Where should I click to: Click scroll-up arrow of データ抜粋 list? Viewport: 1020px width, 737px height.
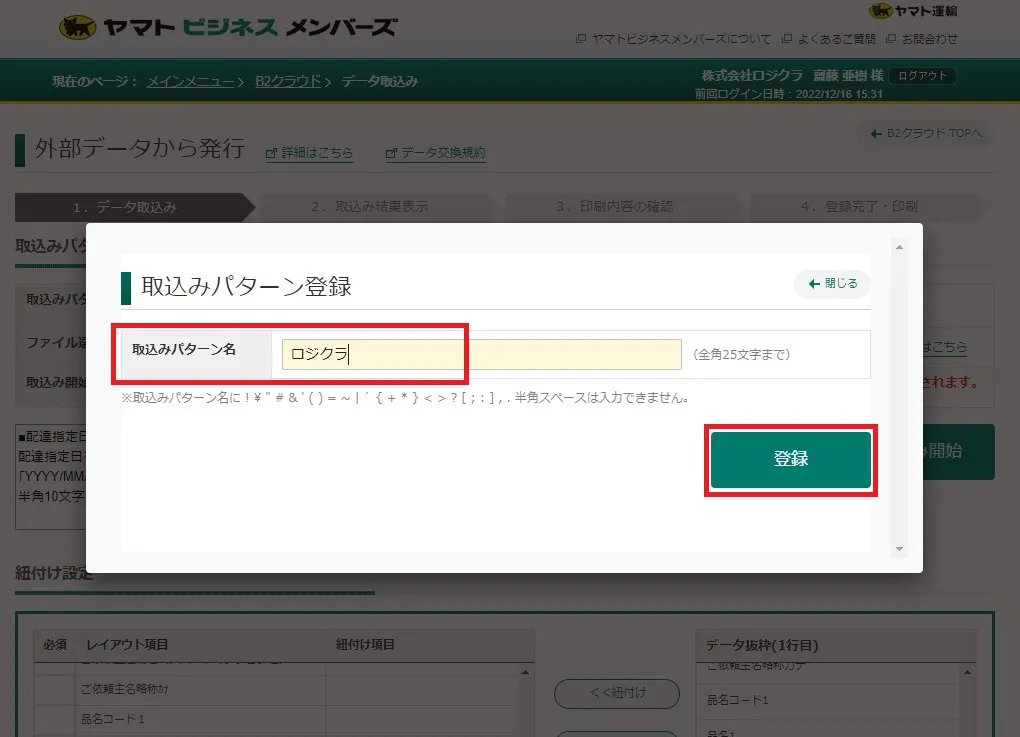tap(967, 672)
